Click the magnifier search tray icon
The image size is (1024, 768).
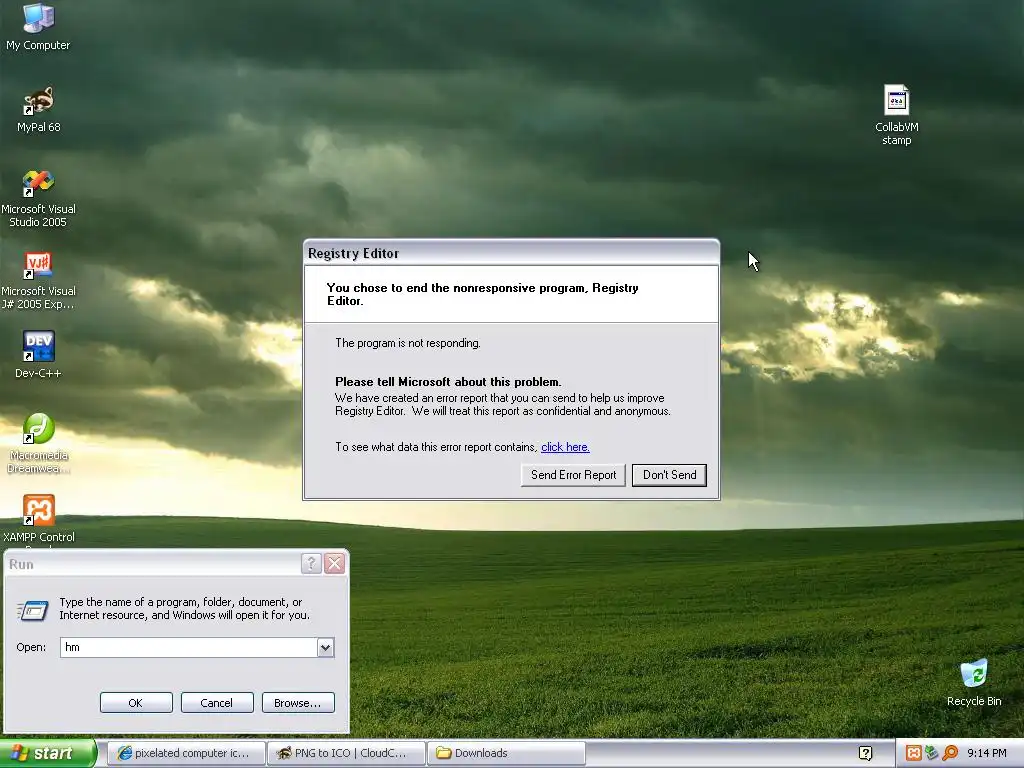coord(950,753)
